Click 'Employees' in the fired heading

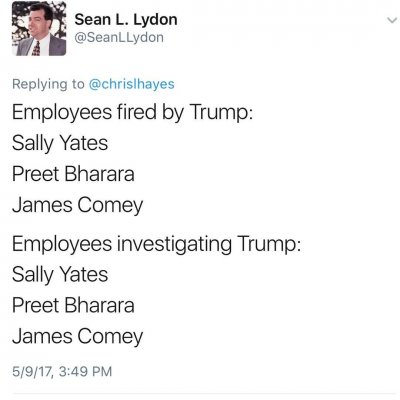click(62, 112)
